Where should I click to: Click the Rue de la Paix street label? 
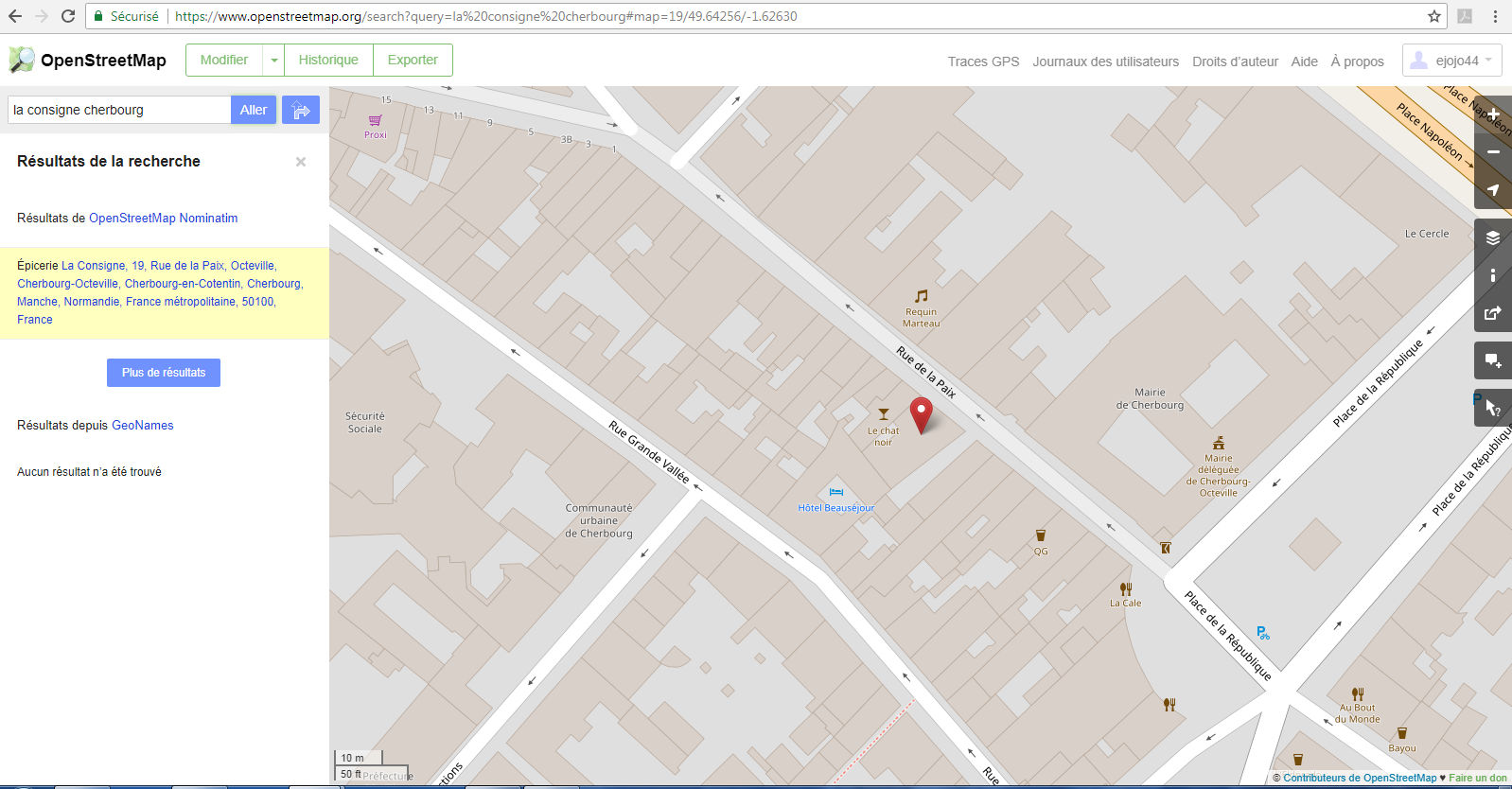click(926, 372)
